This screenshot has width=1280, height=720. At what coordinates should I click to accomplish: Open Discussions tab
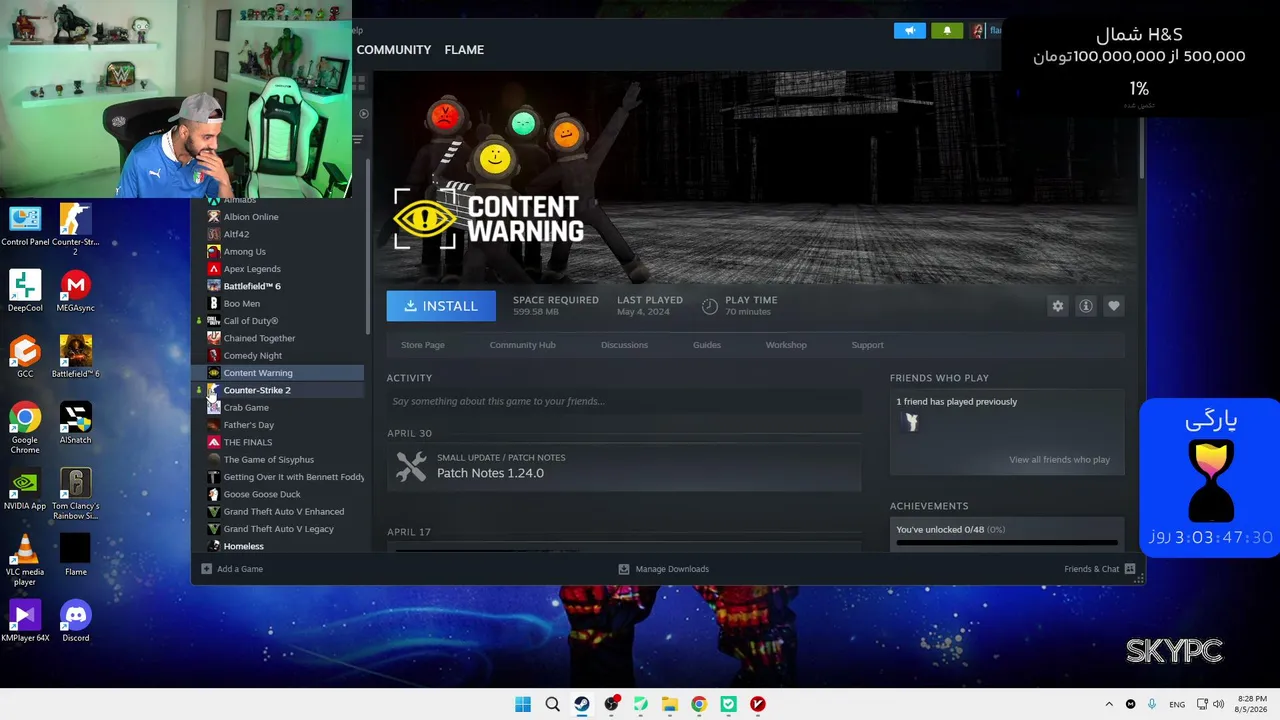624,345
